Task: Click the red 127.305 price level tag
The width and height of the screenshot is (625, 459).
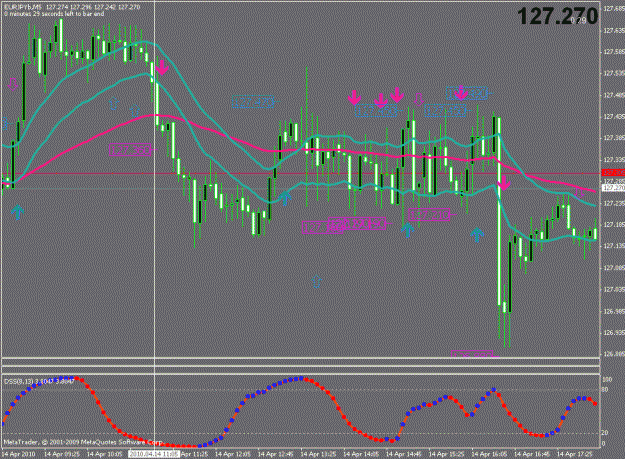Action: point(613,173)
